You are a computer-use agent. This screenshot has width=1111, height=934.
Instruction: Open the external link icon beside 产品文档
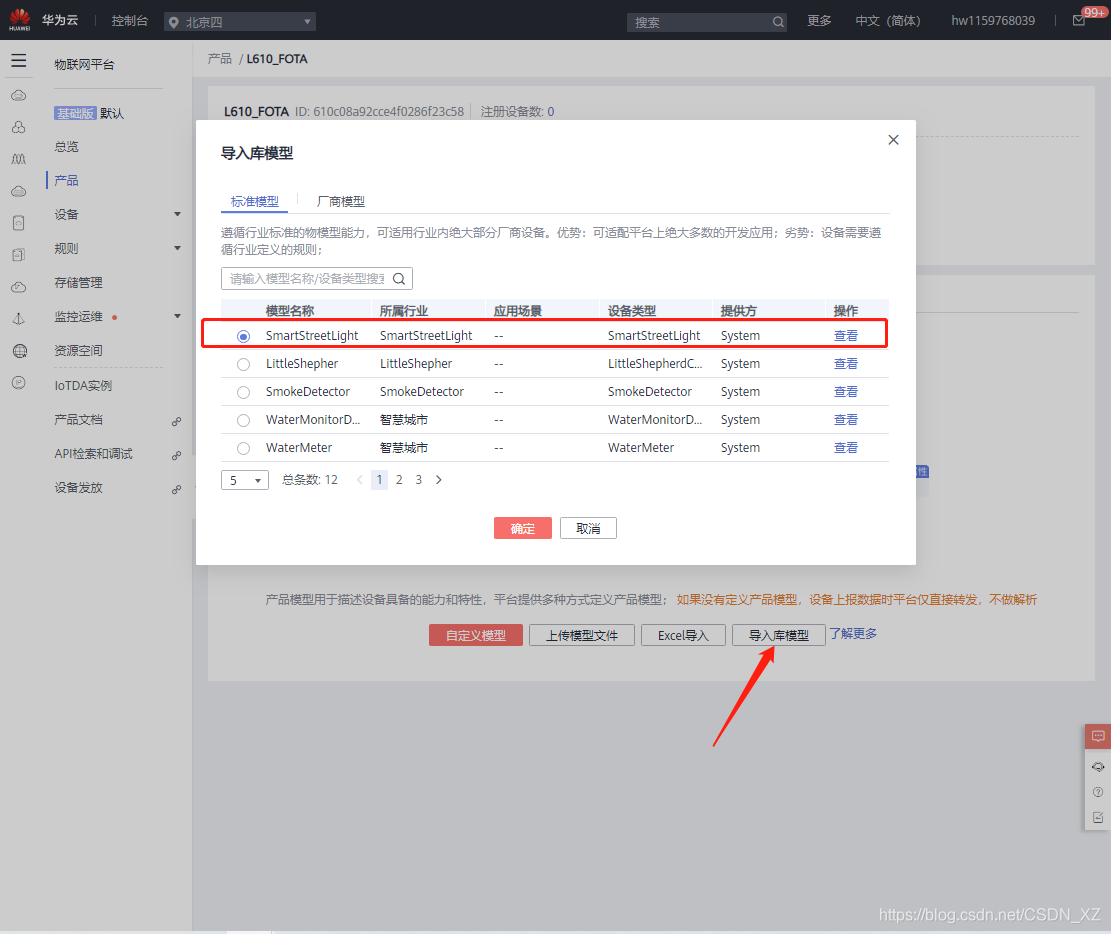(176, 422)
